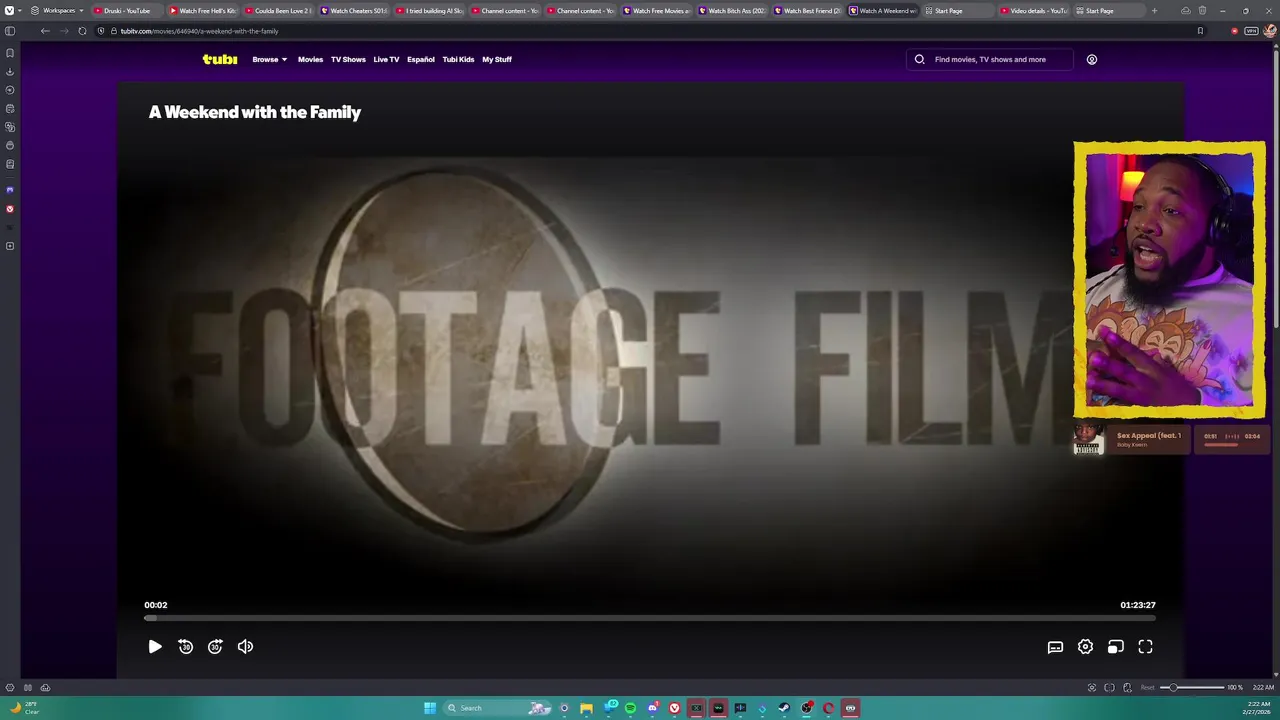The width and height of the screenshot is (1280, 720).
Task: Play the movie with the play button
Action: (x=155, y=647)
